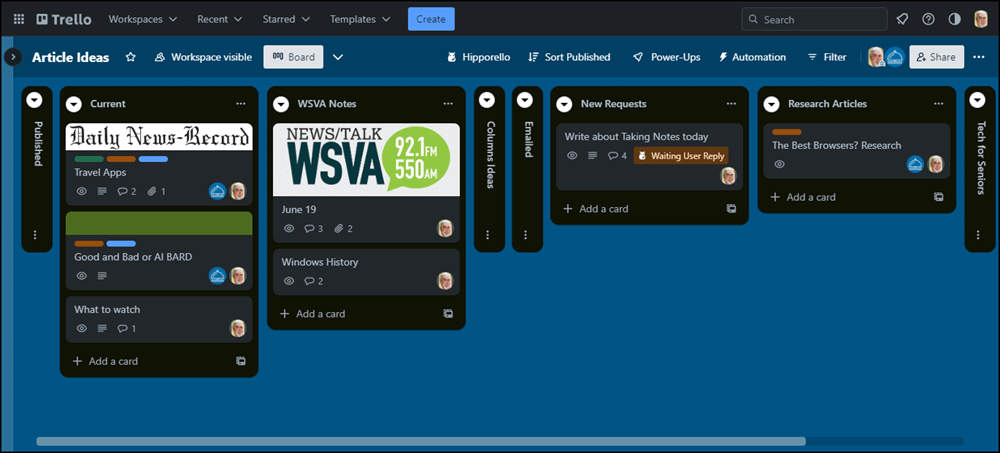The image size is (1000, 453).
Task: Open the help question mark icon
Action: point(929,19)
